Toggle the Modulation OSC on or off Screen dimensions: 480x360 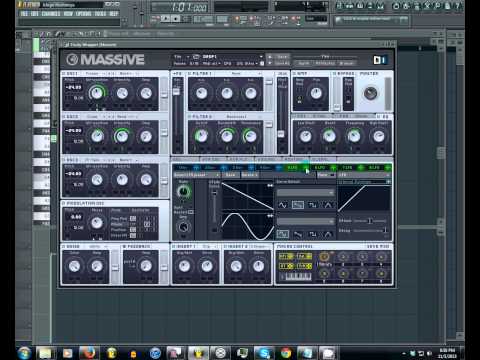[x=64, y=203]
